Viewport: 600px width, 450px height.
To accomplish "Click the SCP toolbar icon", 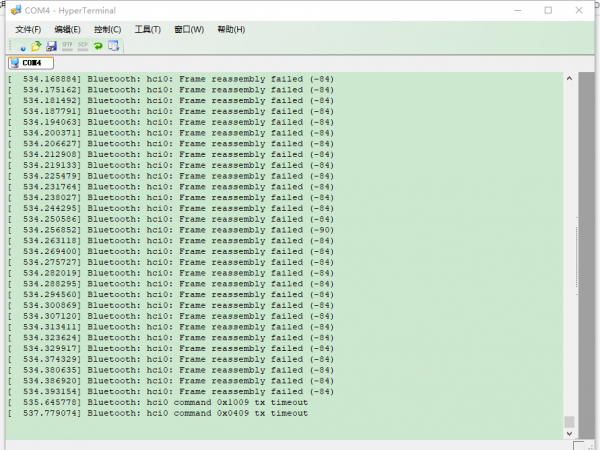I will pos(82,46).
